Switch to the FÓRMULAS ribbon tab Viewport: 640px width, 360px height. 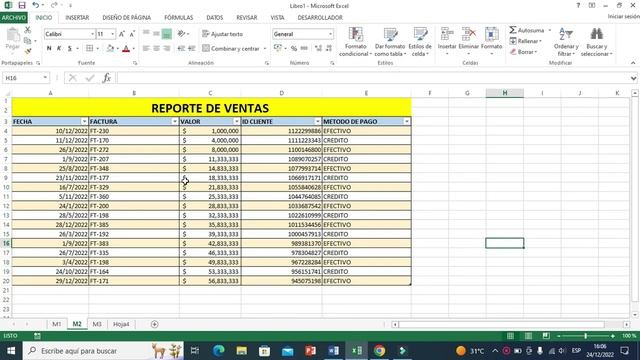(179, 18)
